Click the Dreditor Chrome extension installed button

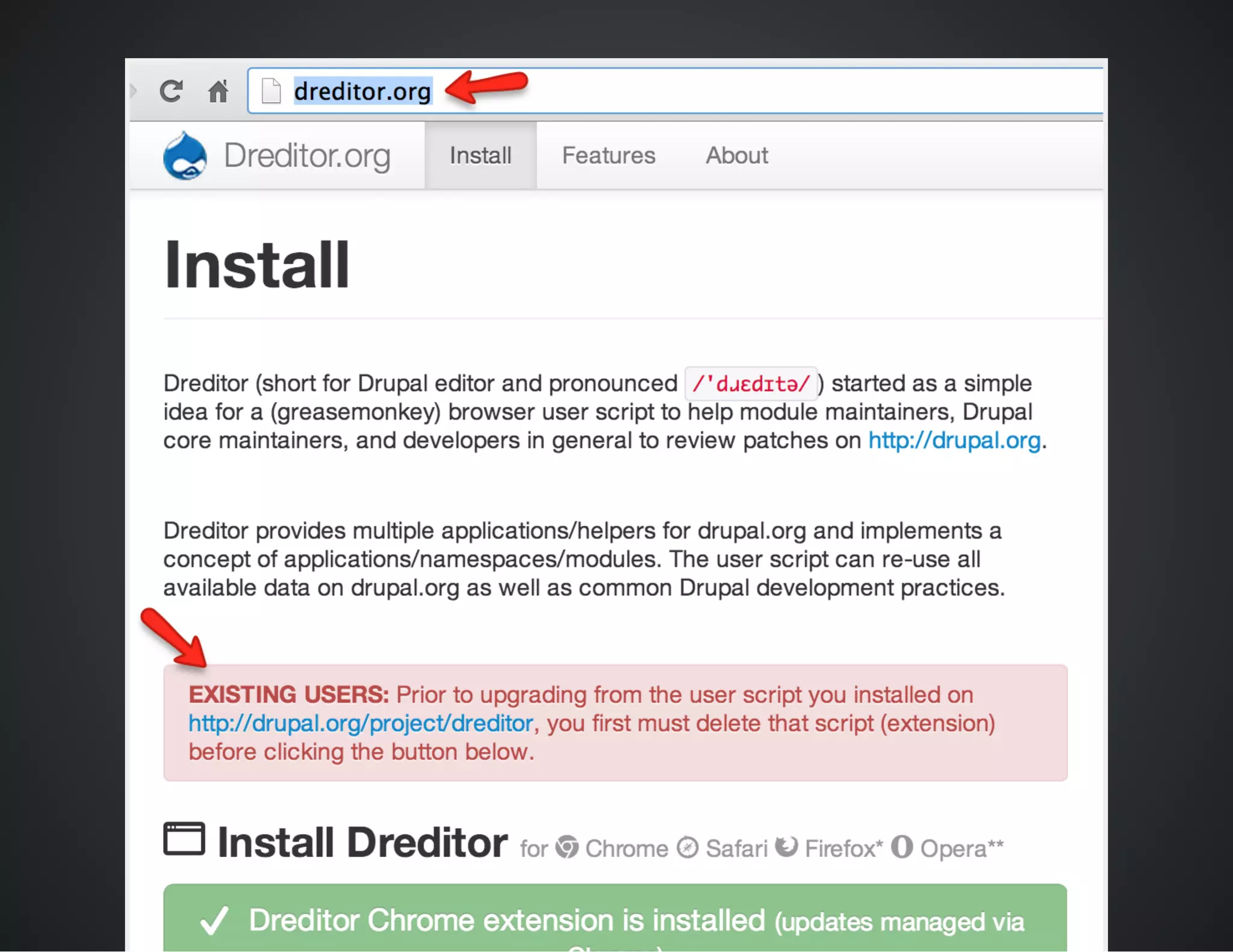tap(615, 918)
